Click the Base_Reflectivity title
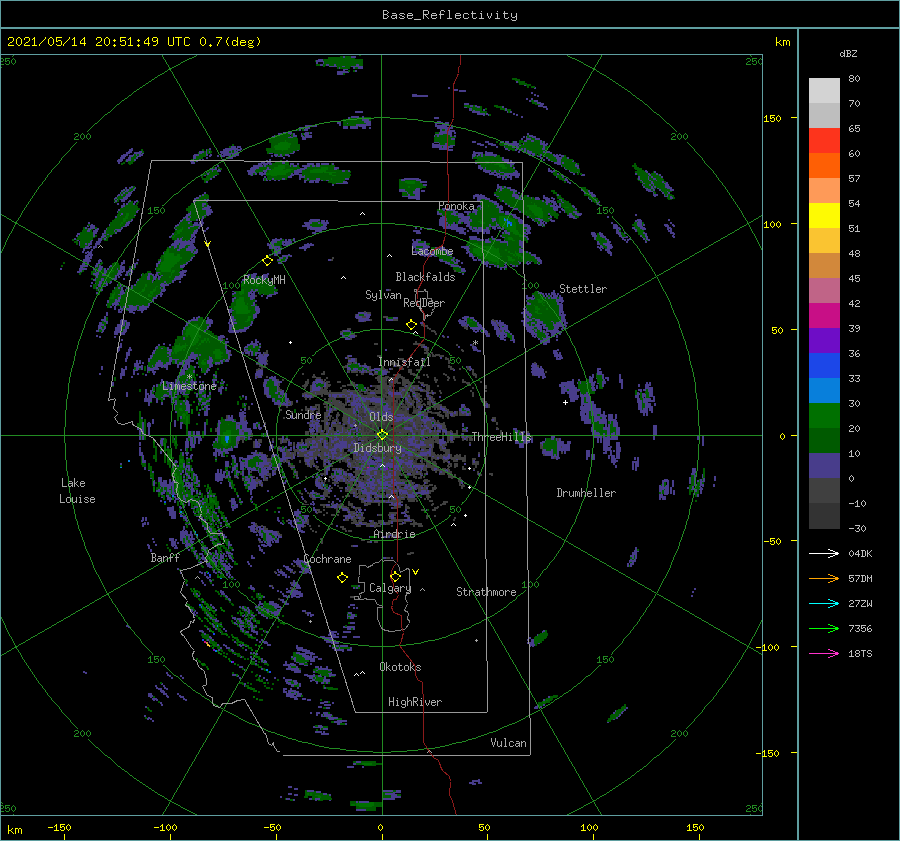Screen dimensions: 900x841 tap(450, 15)
